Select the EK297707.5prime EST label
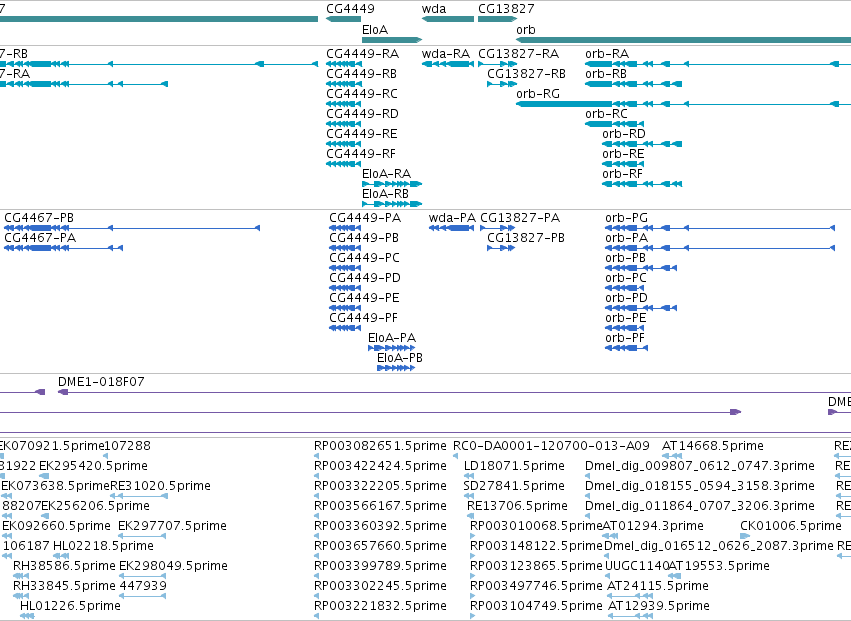This screenshot has width=851, height=621. [x=173, y=526]
